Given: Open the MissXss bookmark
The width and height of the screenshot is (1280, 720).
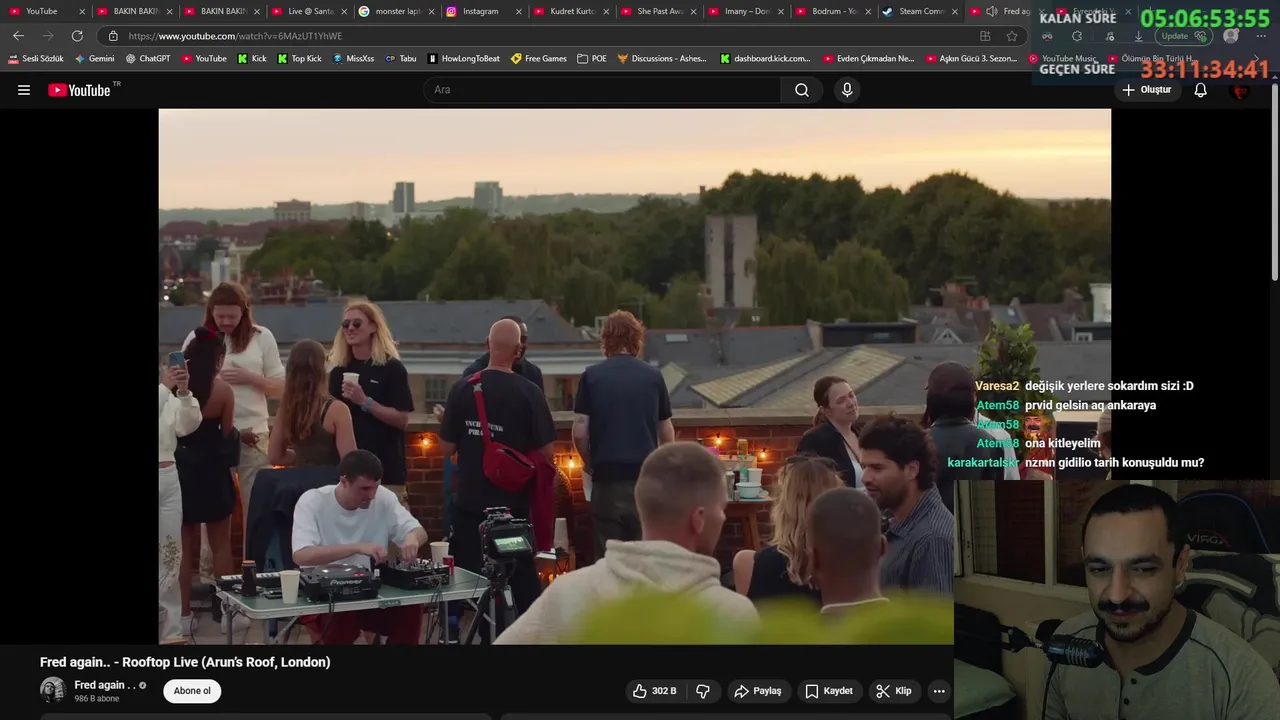Looking at the screenshot, I should pos(353,59).
